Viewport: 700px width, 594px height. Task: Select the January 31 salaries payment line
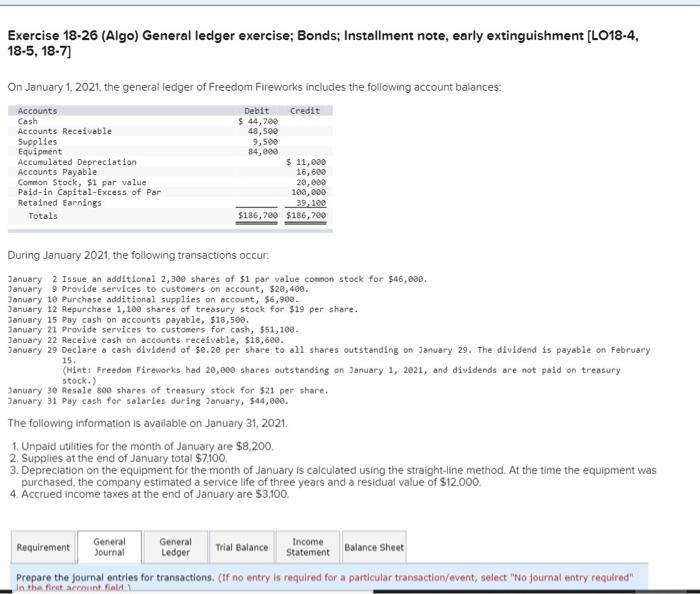tap(148, 401)
